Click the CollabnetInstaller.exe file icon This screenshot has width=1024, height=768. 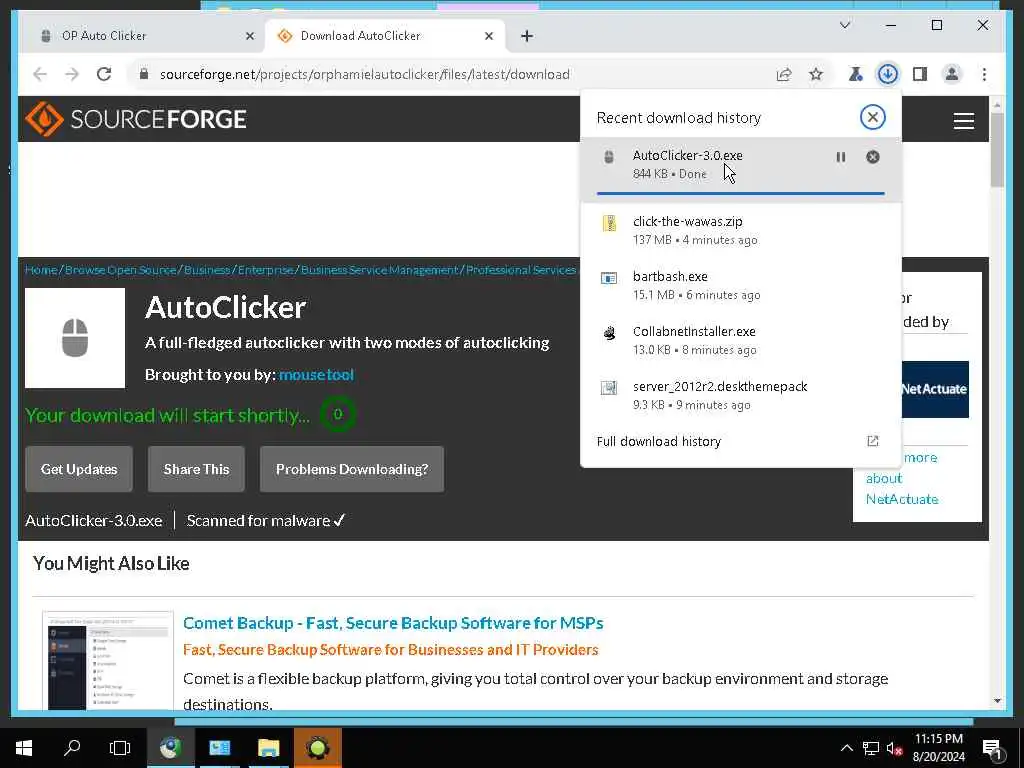click(609, 333)
